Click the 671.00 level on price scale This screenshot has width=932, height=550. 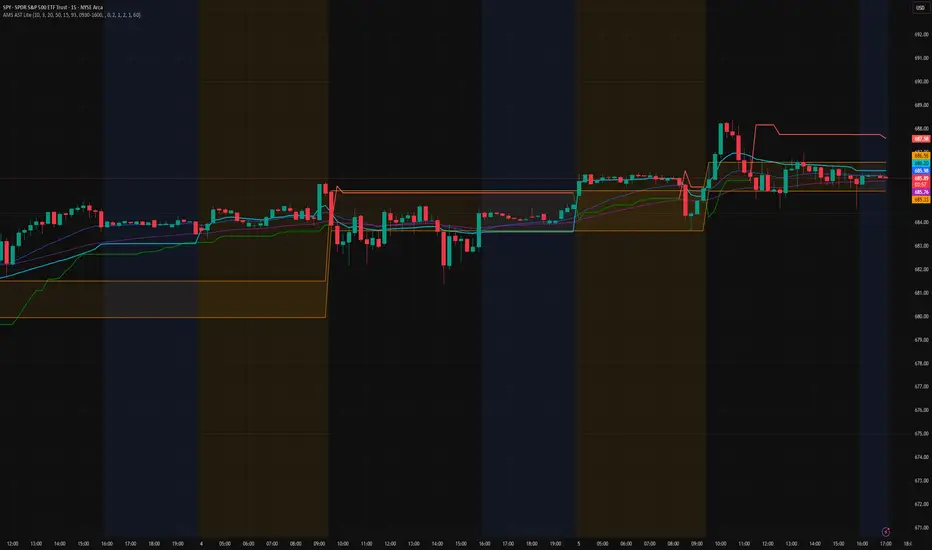[921, 527]
